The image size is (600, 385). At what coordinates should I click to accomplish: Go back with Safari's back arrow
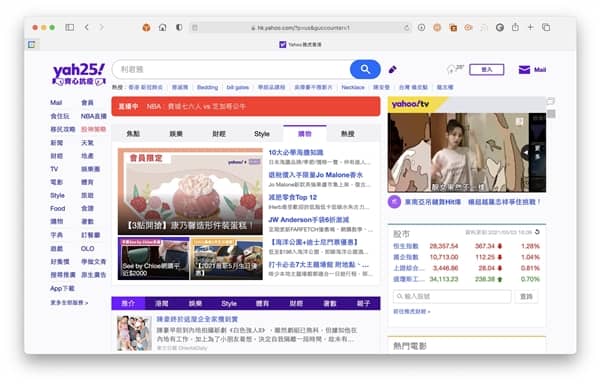coord(87,27)
